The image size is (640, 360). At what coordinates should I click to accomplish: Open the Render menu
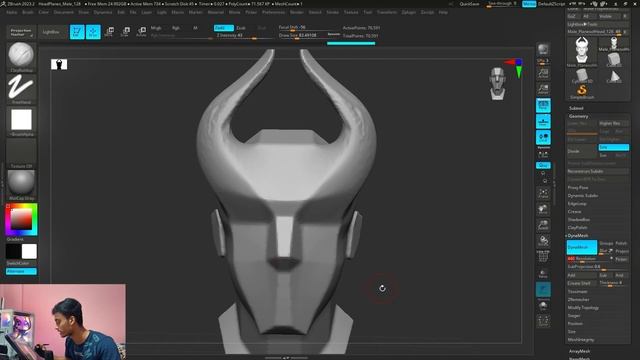[297, 12]
